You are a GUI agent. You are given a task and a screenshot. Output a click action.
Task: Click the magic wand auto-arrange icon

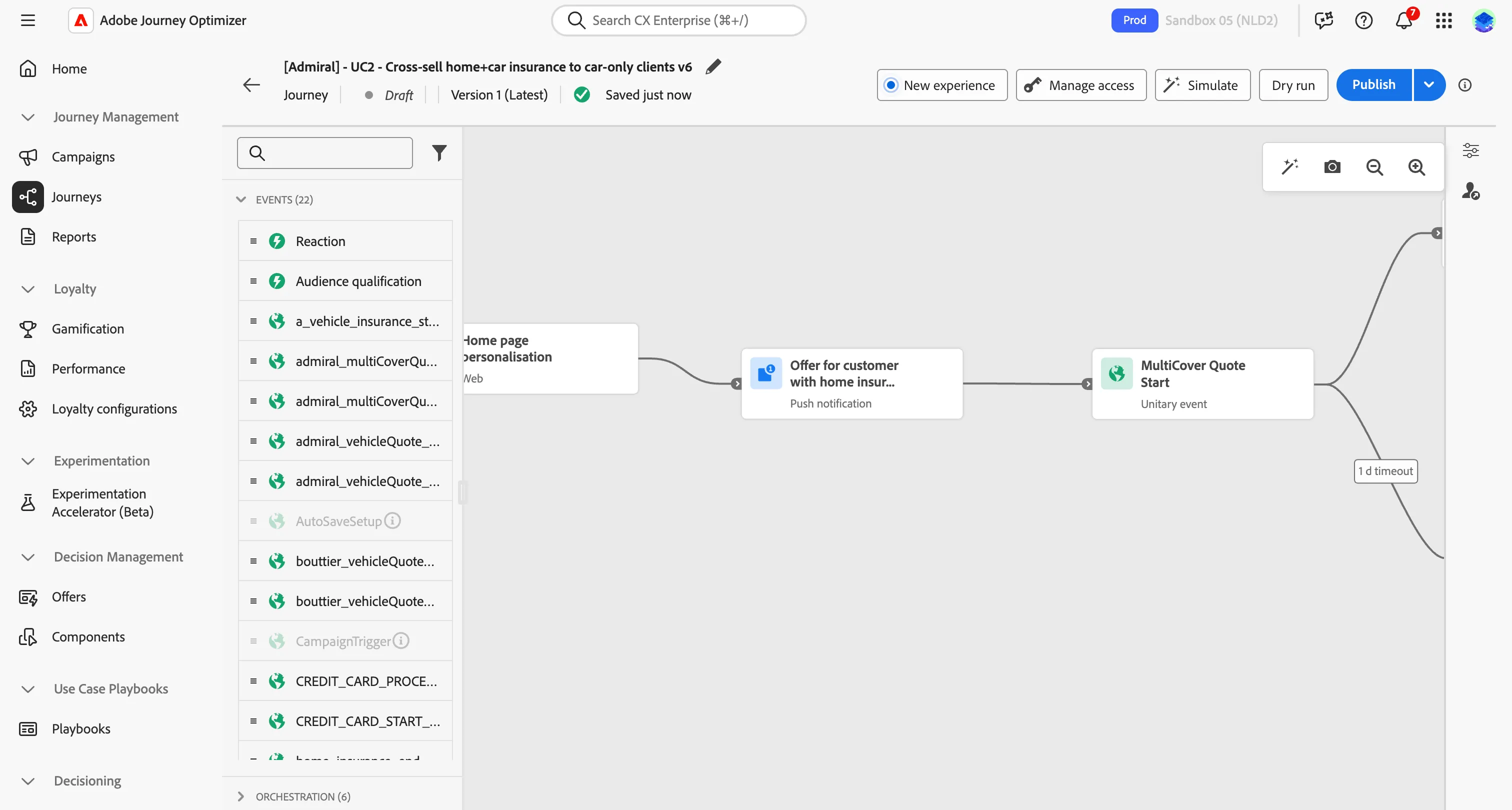[1289, 166]
